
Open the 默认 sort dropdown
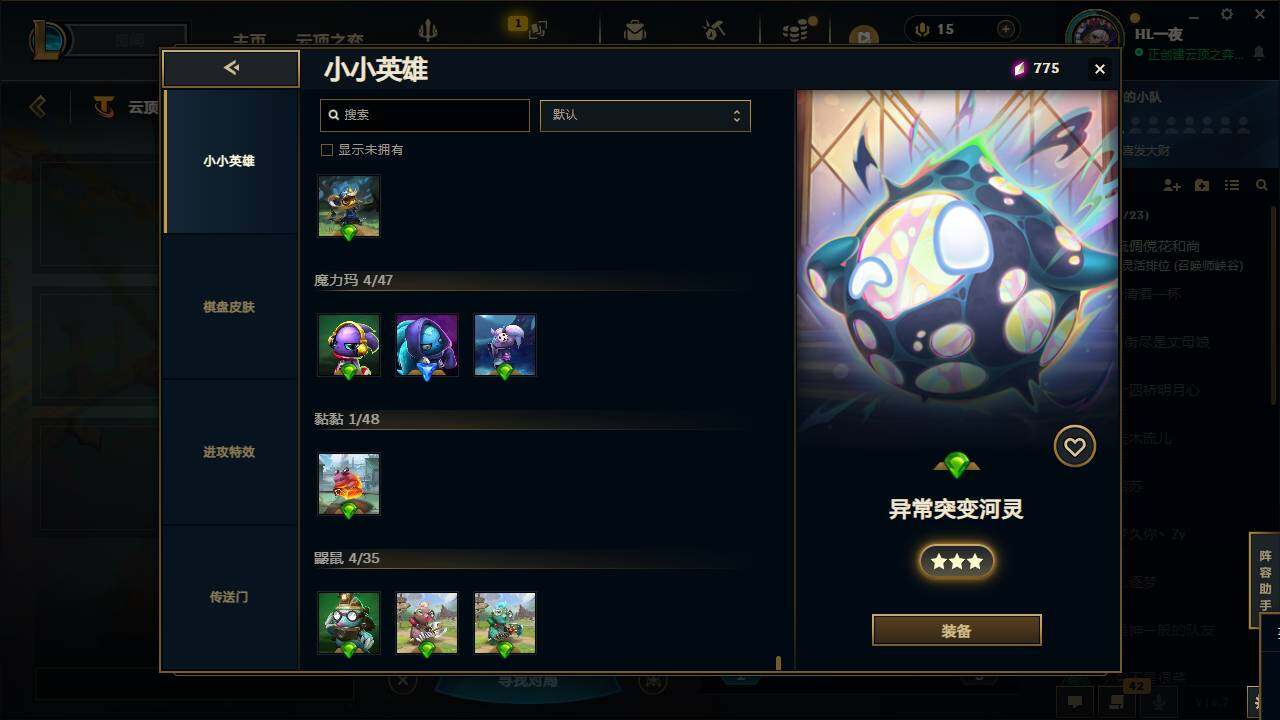pyautogui.click(x=645, y=115)
